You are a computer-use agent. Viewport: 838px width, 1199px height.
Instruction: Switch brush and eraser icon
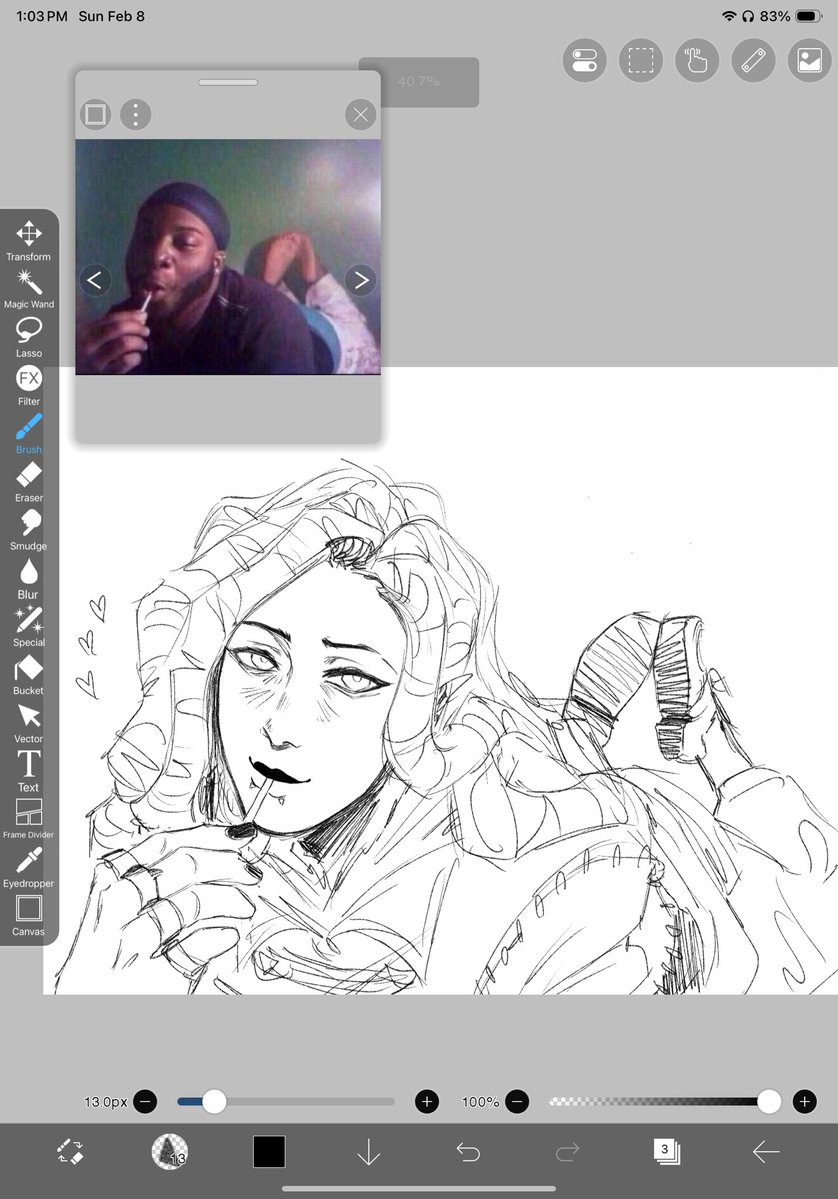tap(70, 1152)
